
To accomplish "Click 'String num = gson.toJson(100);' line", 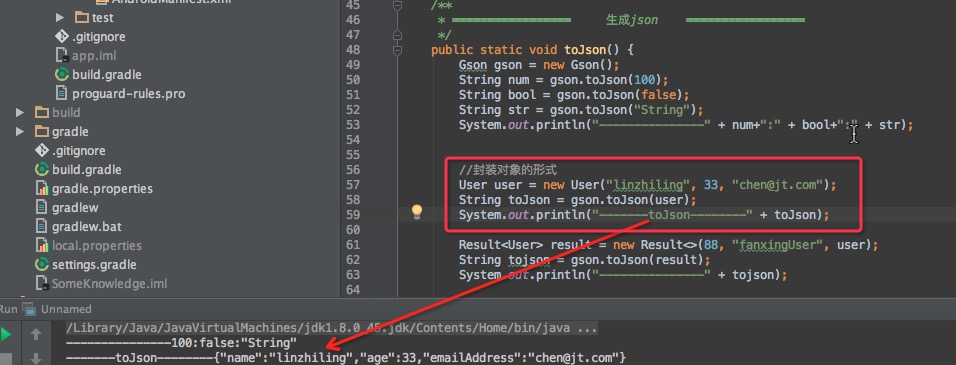I will tap(563, 80).
